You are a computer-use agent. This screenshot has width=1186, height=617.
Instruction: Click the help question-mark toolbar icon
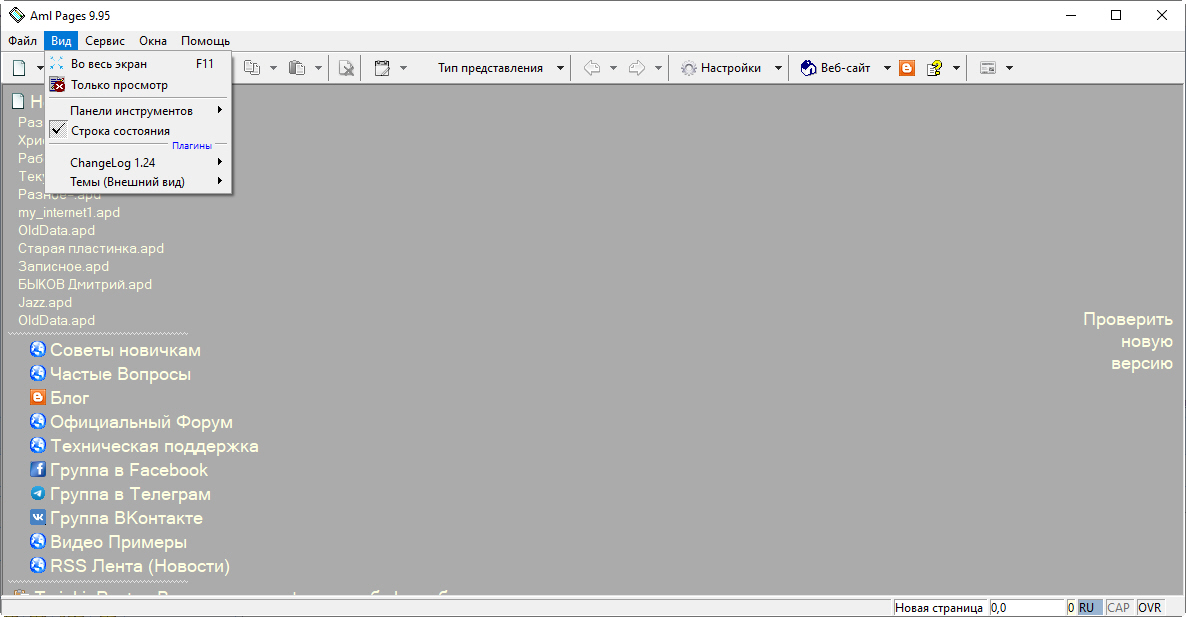point(935,68)
